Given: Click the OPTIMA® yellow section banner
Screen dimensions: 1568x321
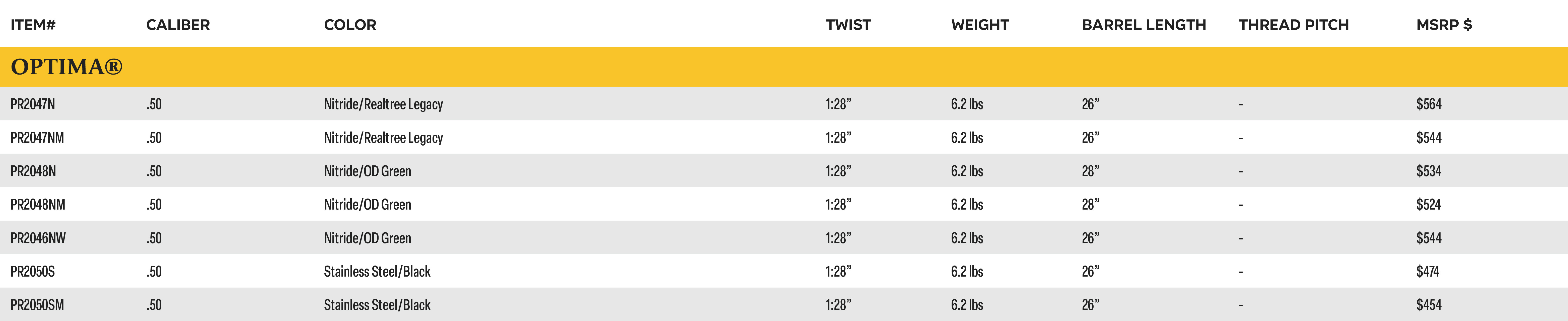Looking at the screenshot, I should 784,67.
